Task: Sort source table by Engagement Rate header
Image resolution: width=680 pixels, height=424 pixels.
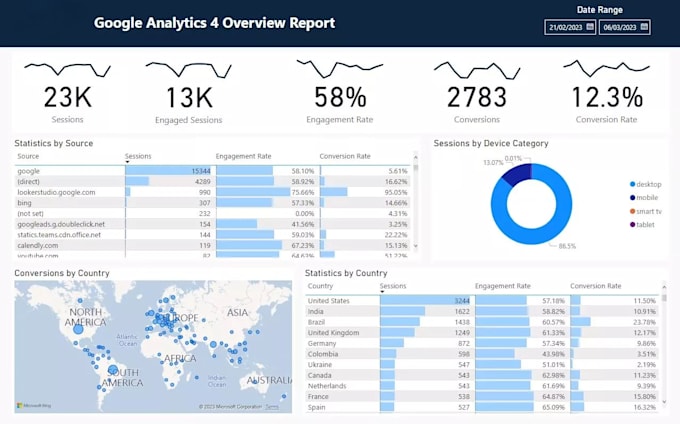Action: (243, 156)
